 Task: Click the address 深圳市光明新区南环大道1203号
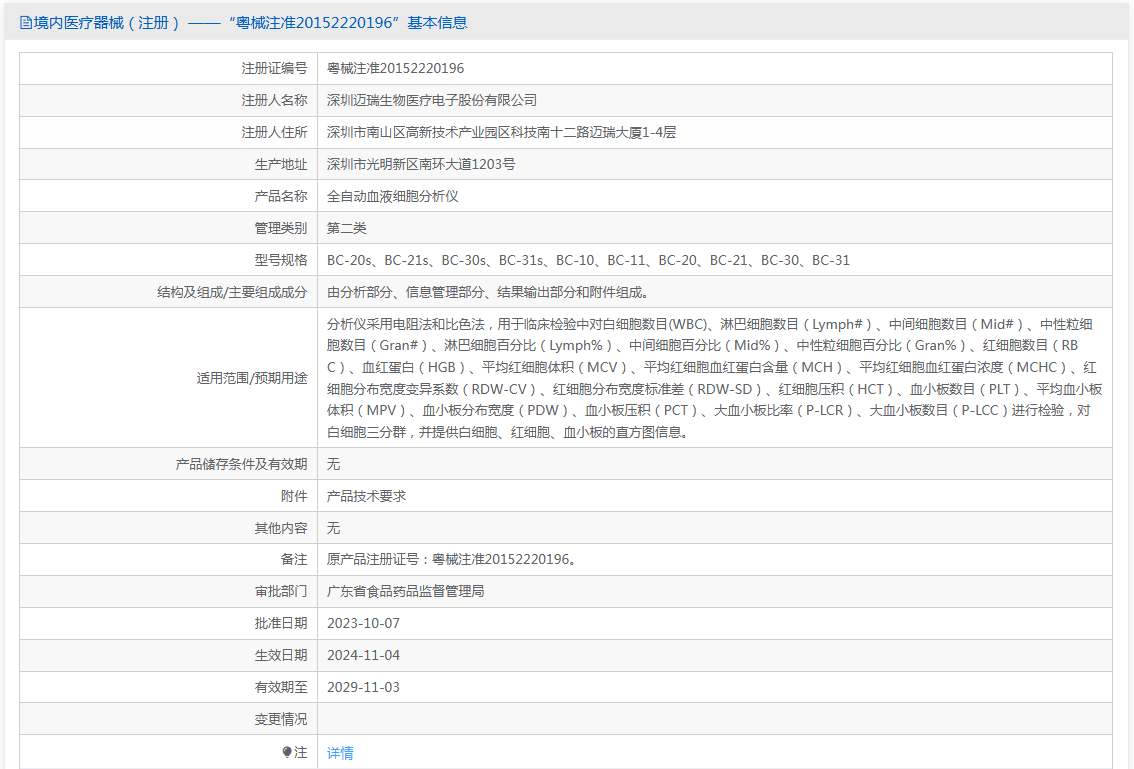click(x=421, y=164)
